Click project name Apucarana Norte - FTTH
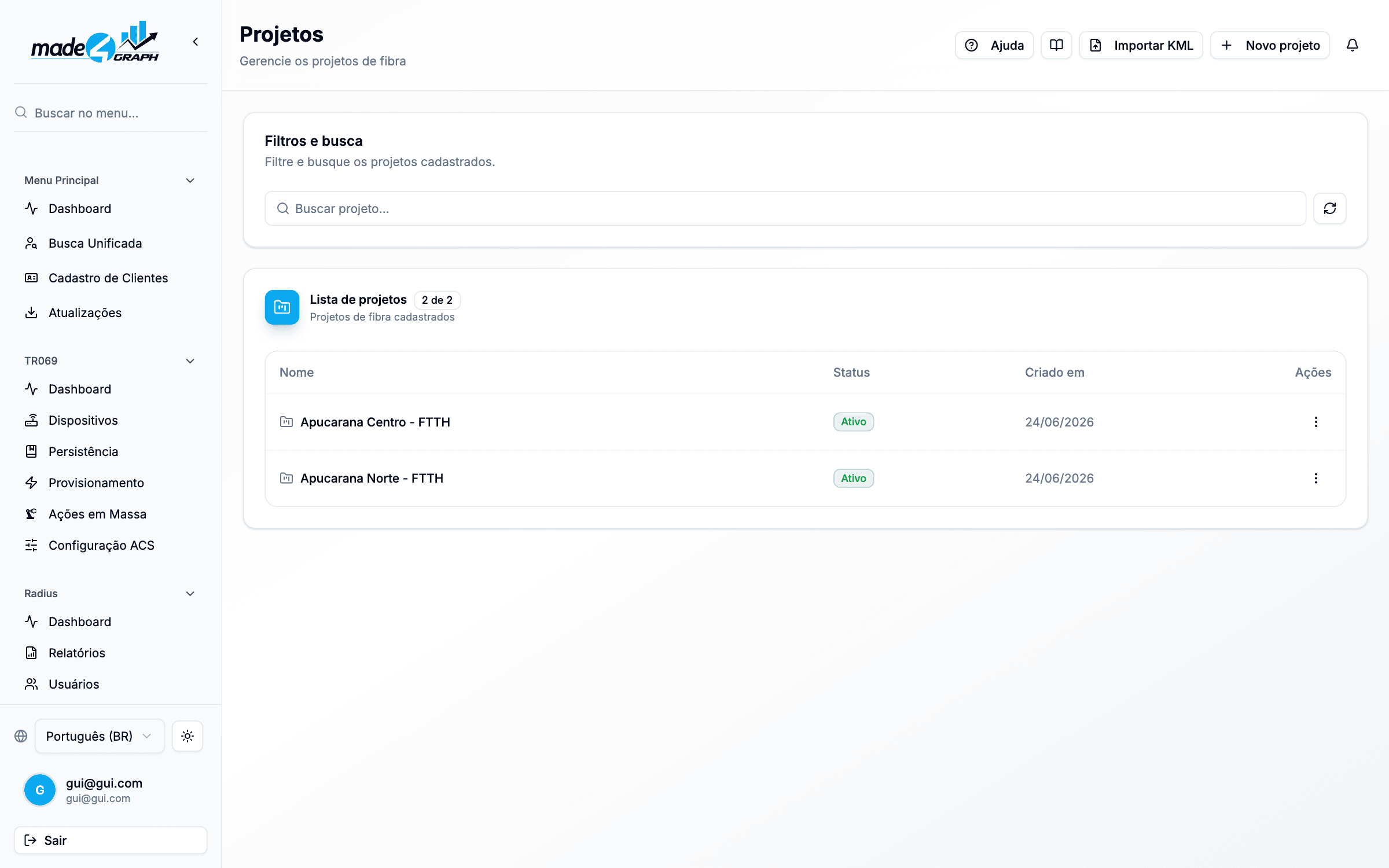 (372, 478)
